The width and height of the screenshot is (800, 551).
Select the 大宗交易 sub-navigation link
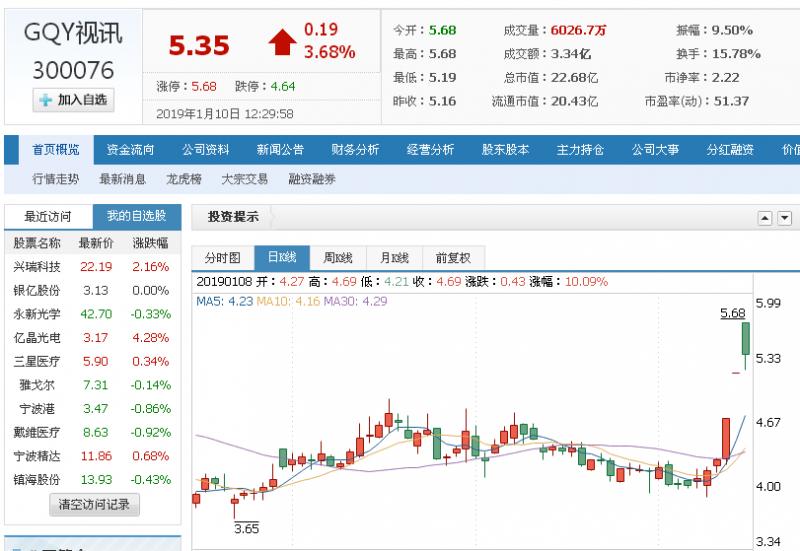[244, 179]
